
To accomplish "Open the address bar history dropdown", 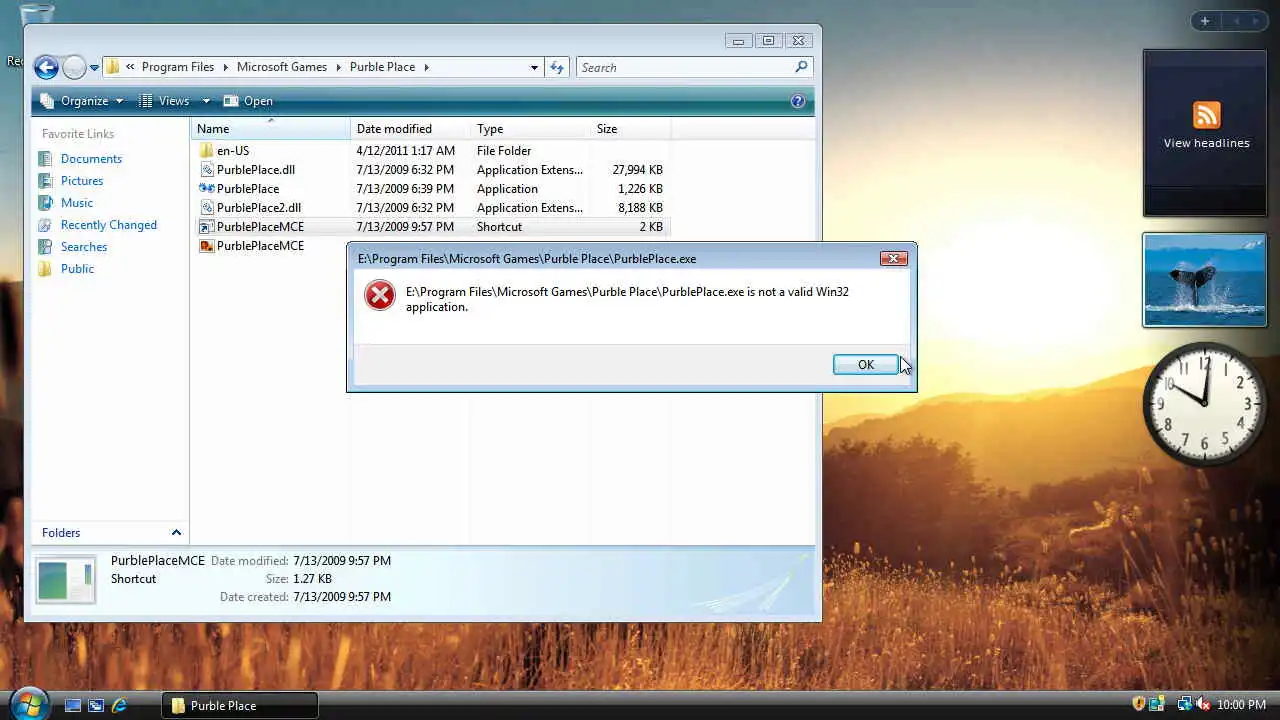I will click(534, 67).
